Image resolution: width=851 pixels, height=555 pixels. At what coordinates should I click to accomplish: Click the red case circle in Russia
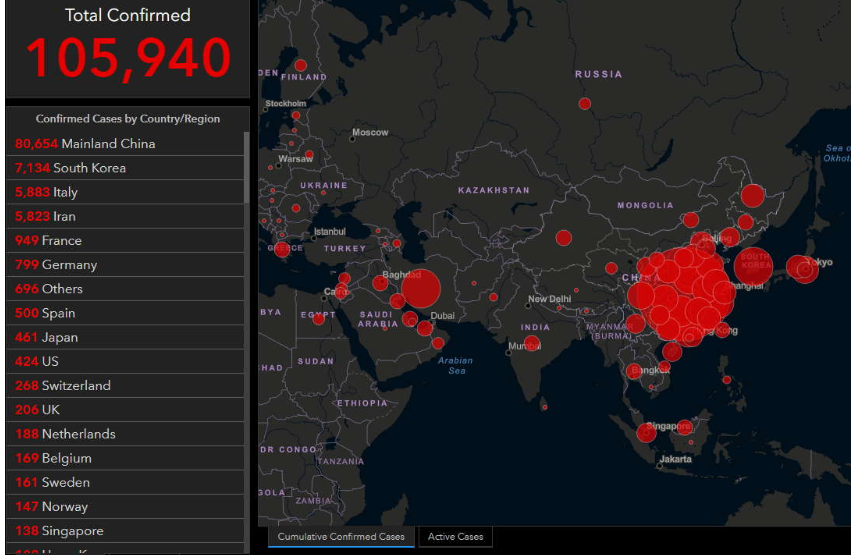585,104
